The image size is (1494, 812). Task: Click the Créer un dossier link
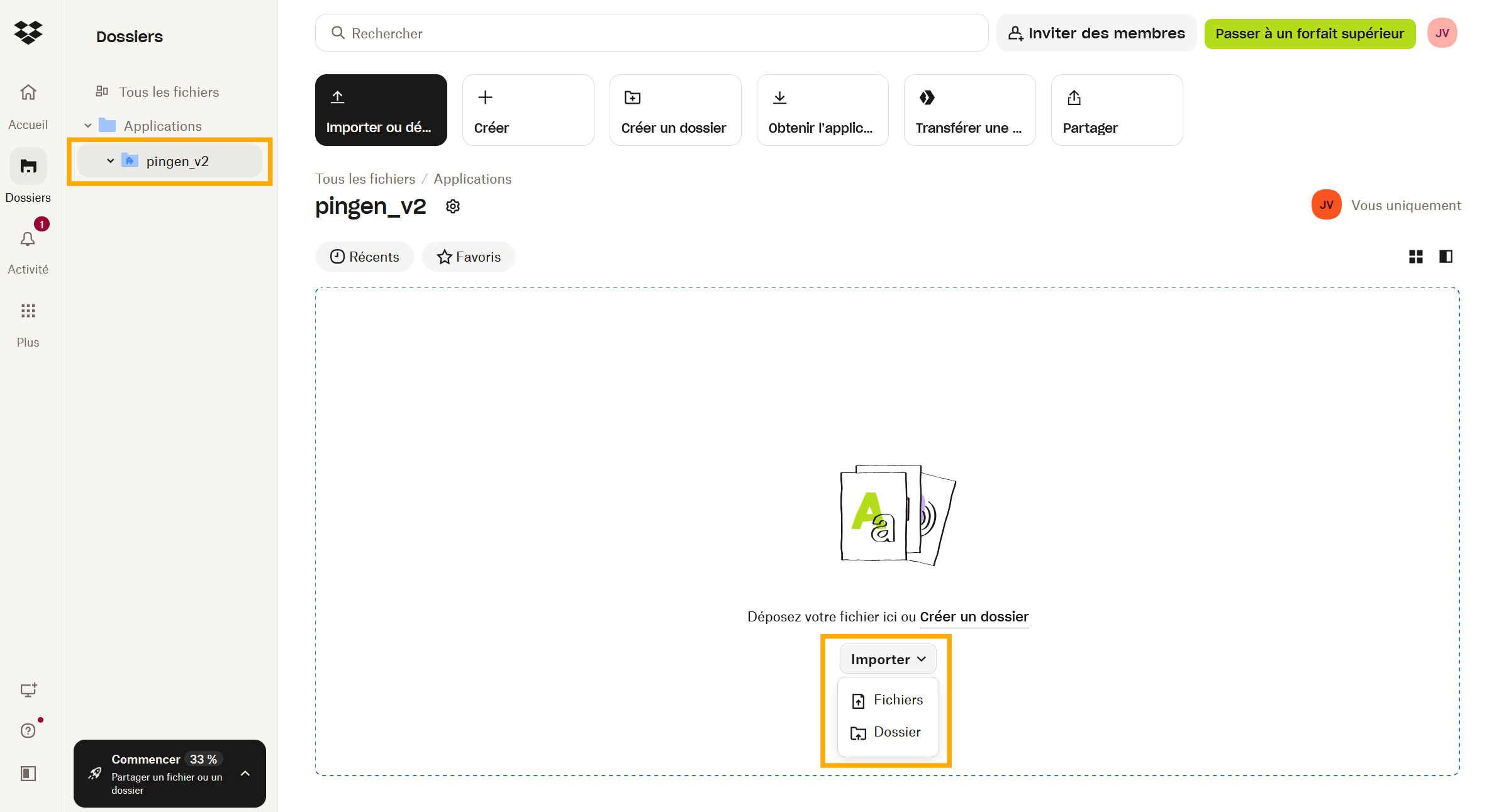coord(974,617)
